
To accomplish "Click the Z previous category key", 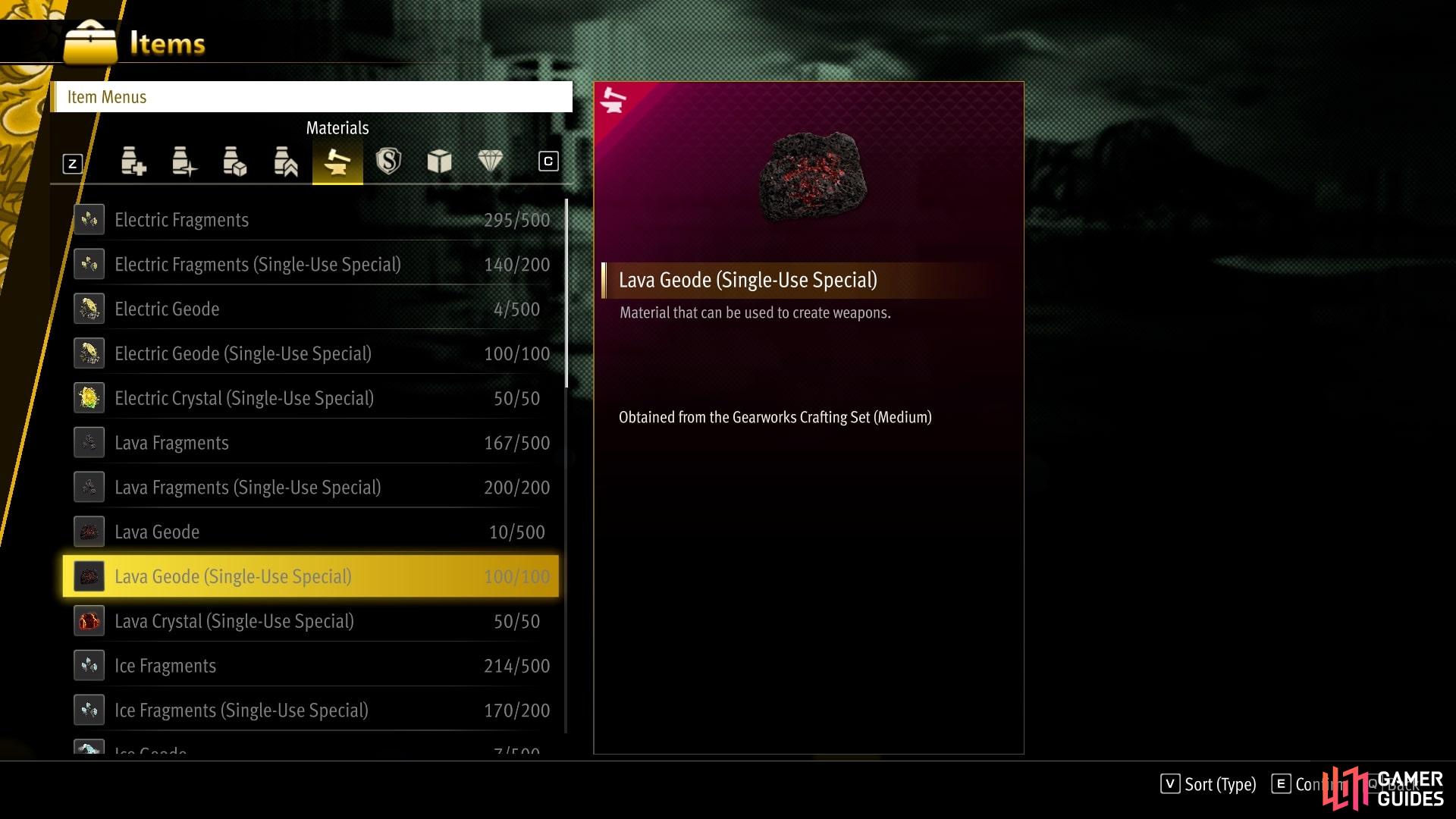I will click(x=73, y=164).
